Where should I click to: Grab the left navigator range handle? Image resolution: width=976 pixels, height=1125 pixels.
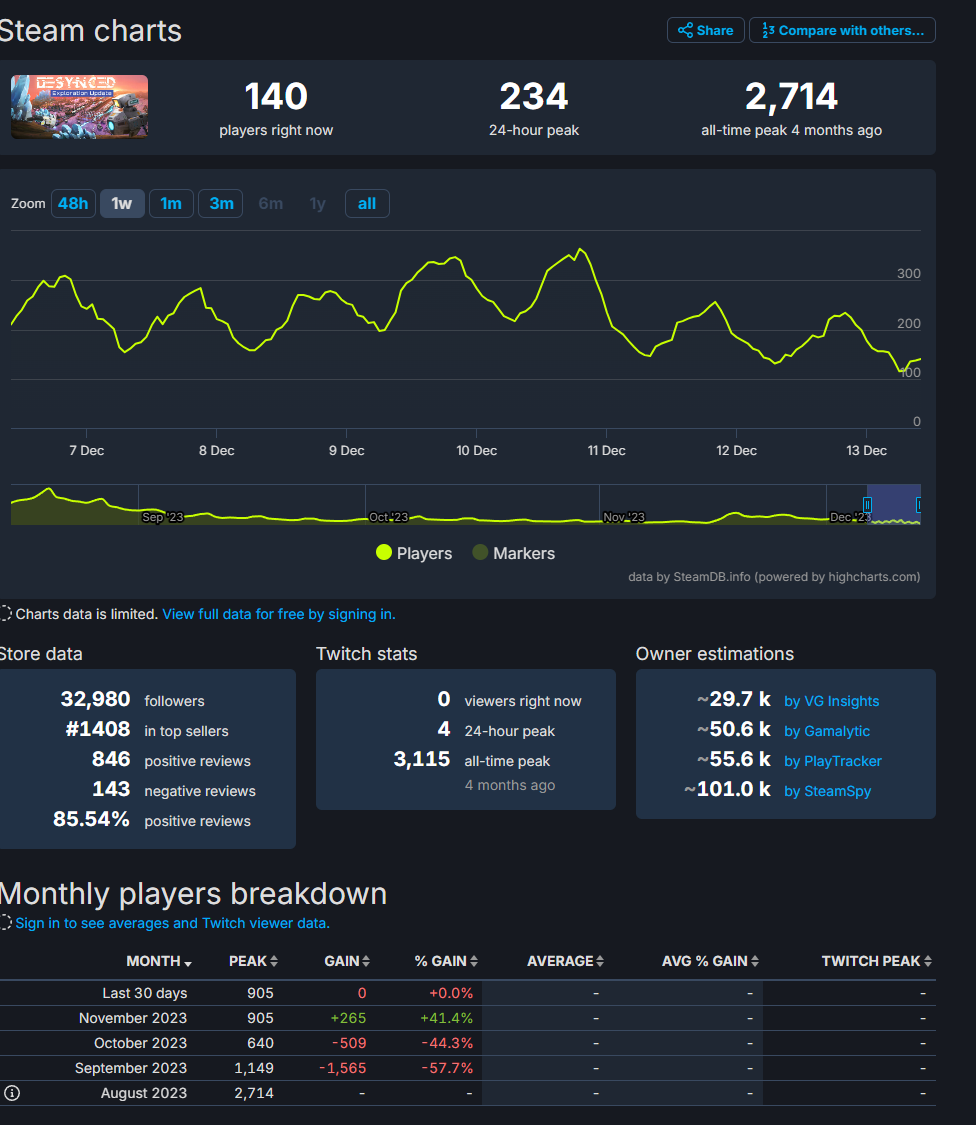click(x=867, y=505)
